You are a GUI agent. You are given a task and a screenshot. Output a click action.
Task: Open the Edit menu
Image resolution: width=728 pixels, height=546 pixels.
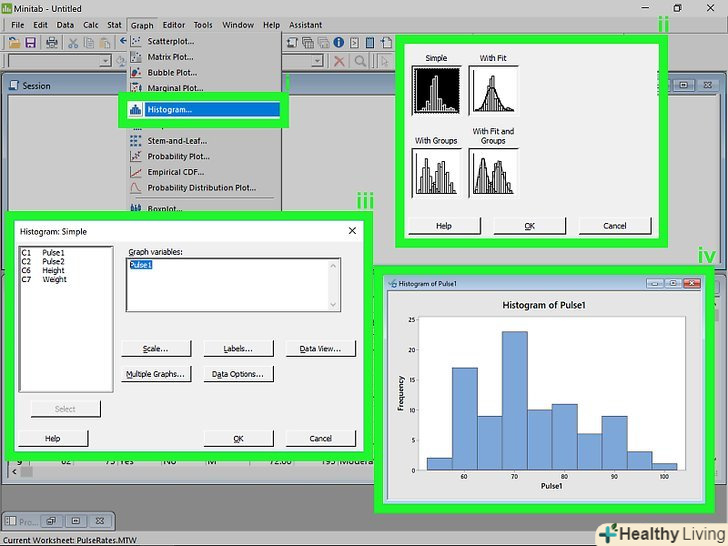coord(40,25)
